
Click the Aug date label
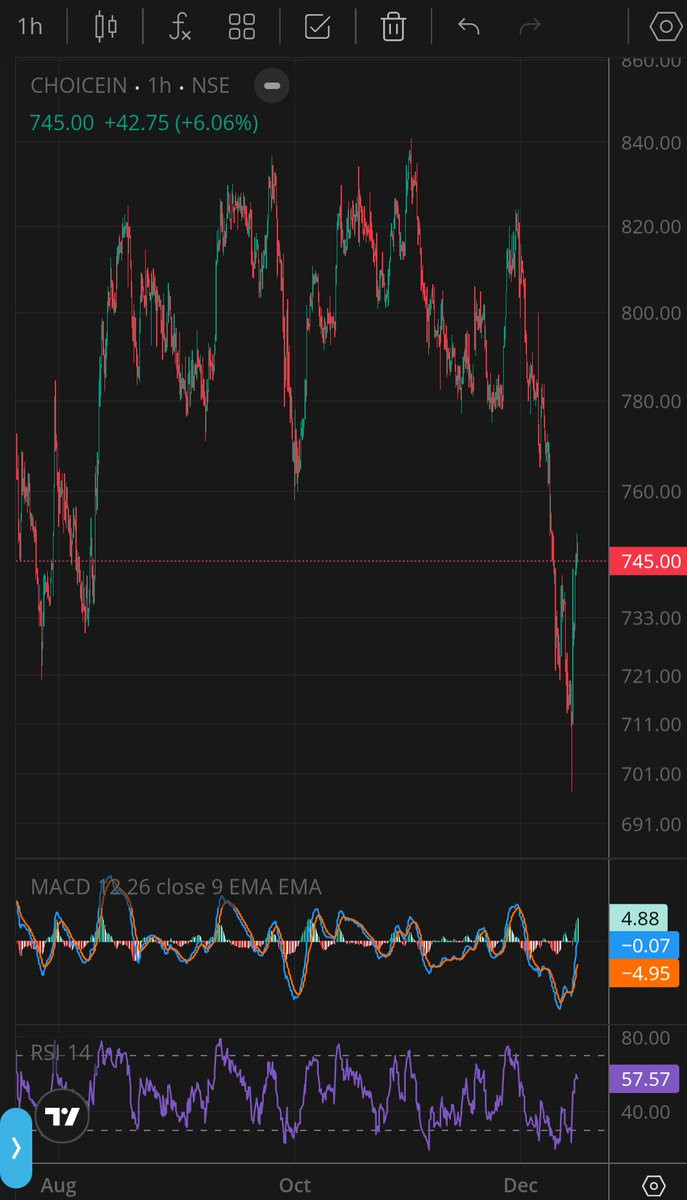point(59,1185)
